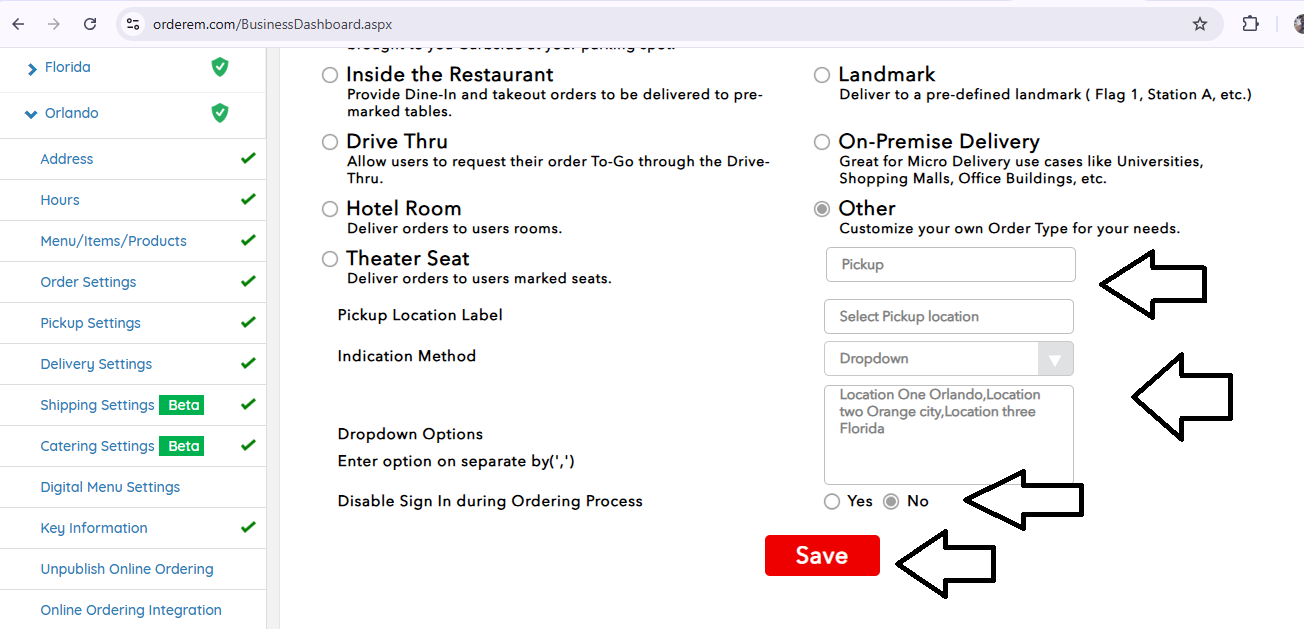Click the Dropdown Options text area
Screen dimensions: 1304x629
pos(948,435)
